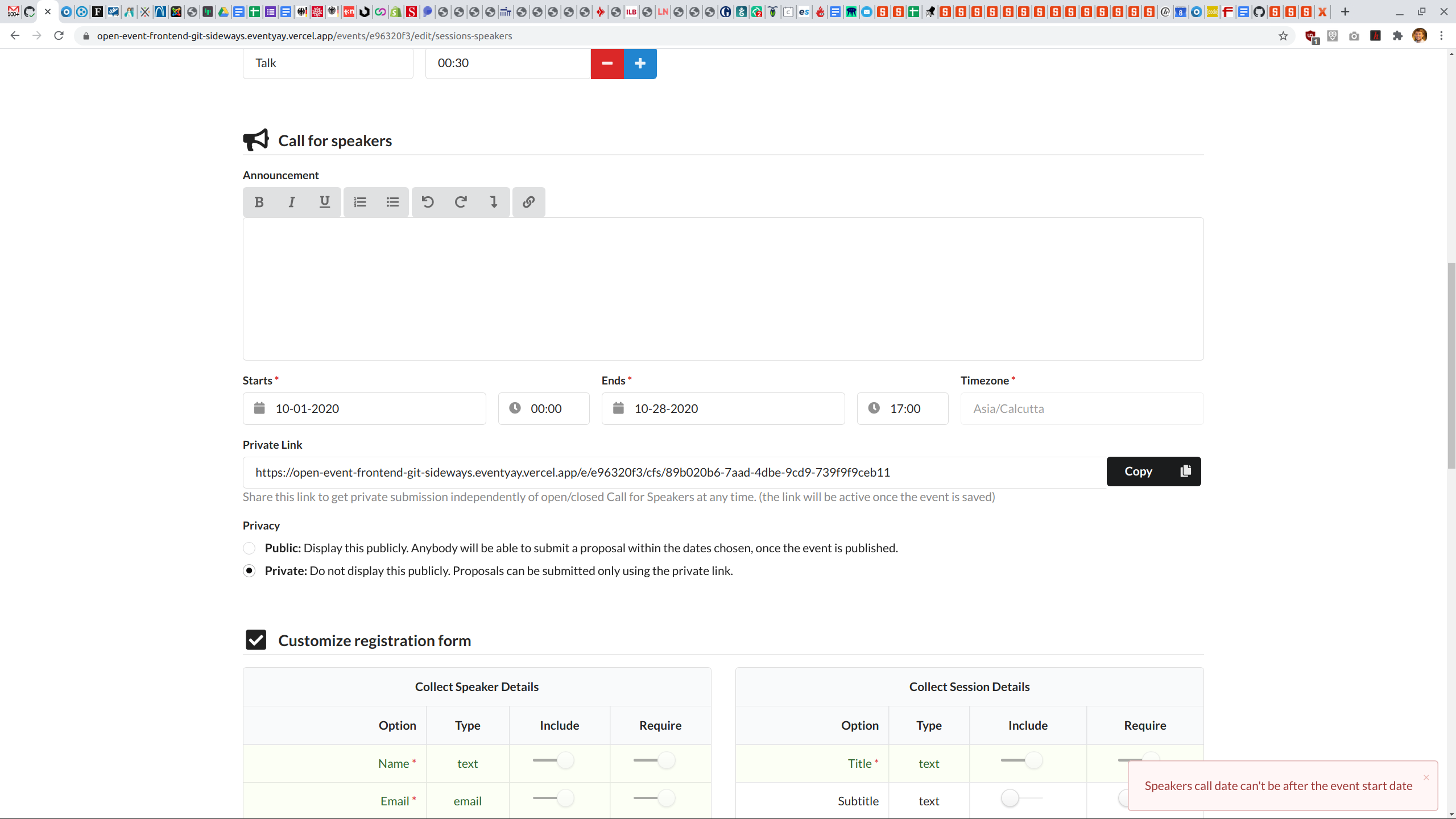Remove the Talk session type row

tap(607, 63)
